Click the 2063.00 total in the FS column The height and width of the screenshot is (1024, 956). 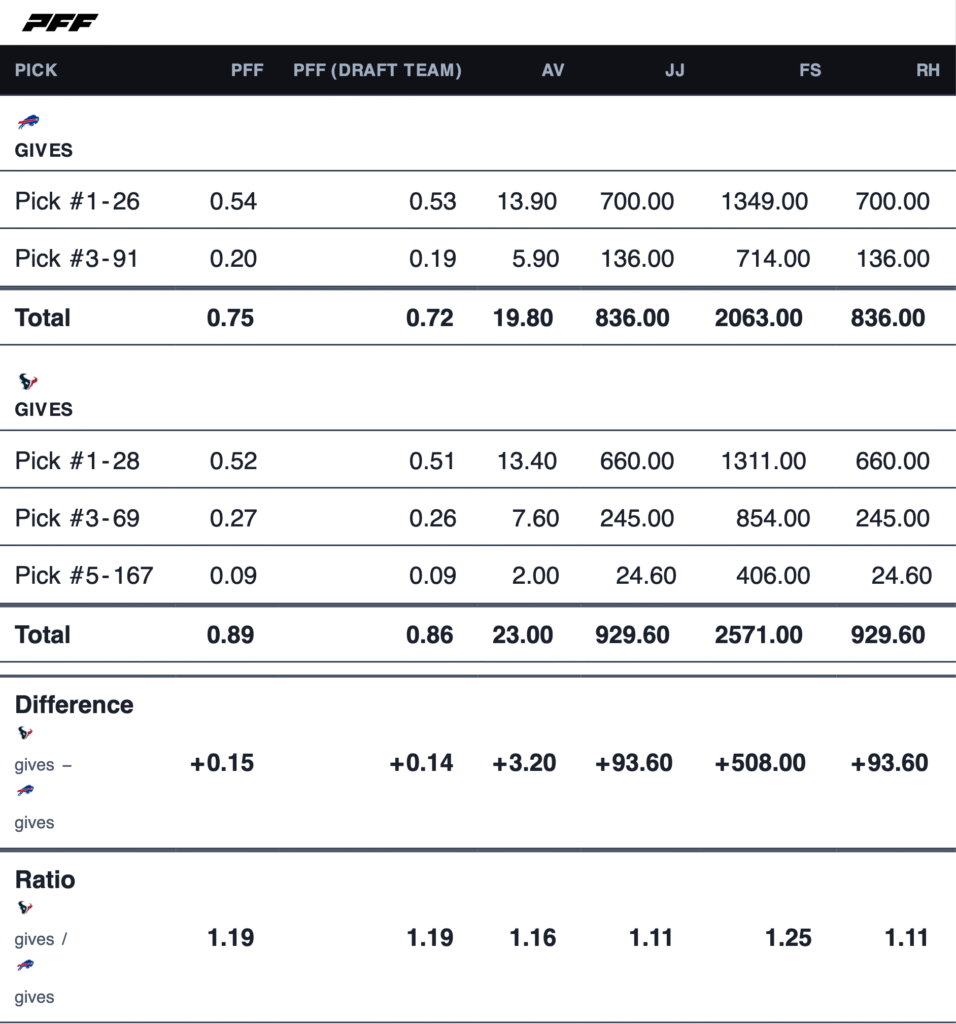pyautogui.click(x=758, y=318)
